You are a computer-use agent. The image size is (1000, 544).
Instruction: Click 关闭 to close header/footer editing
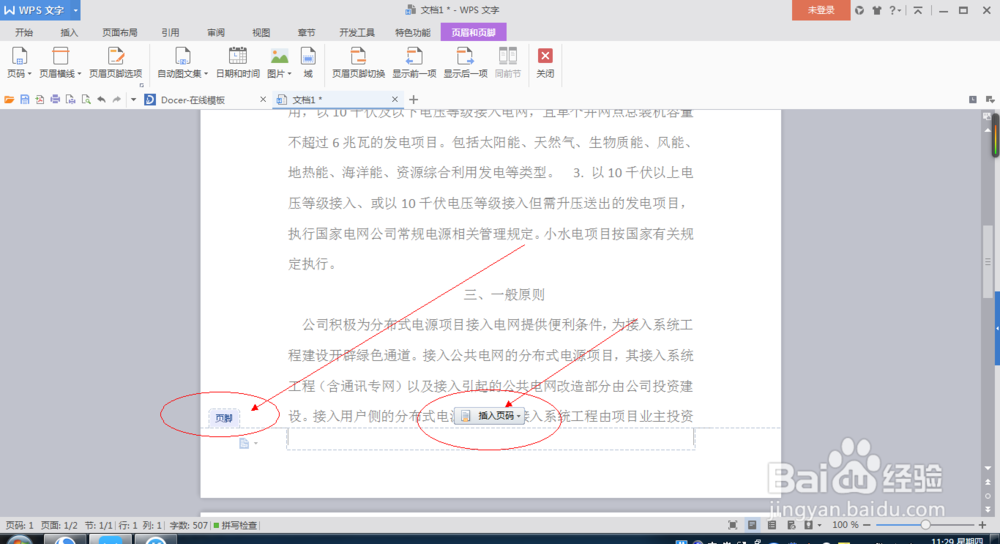pos(545,62)
